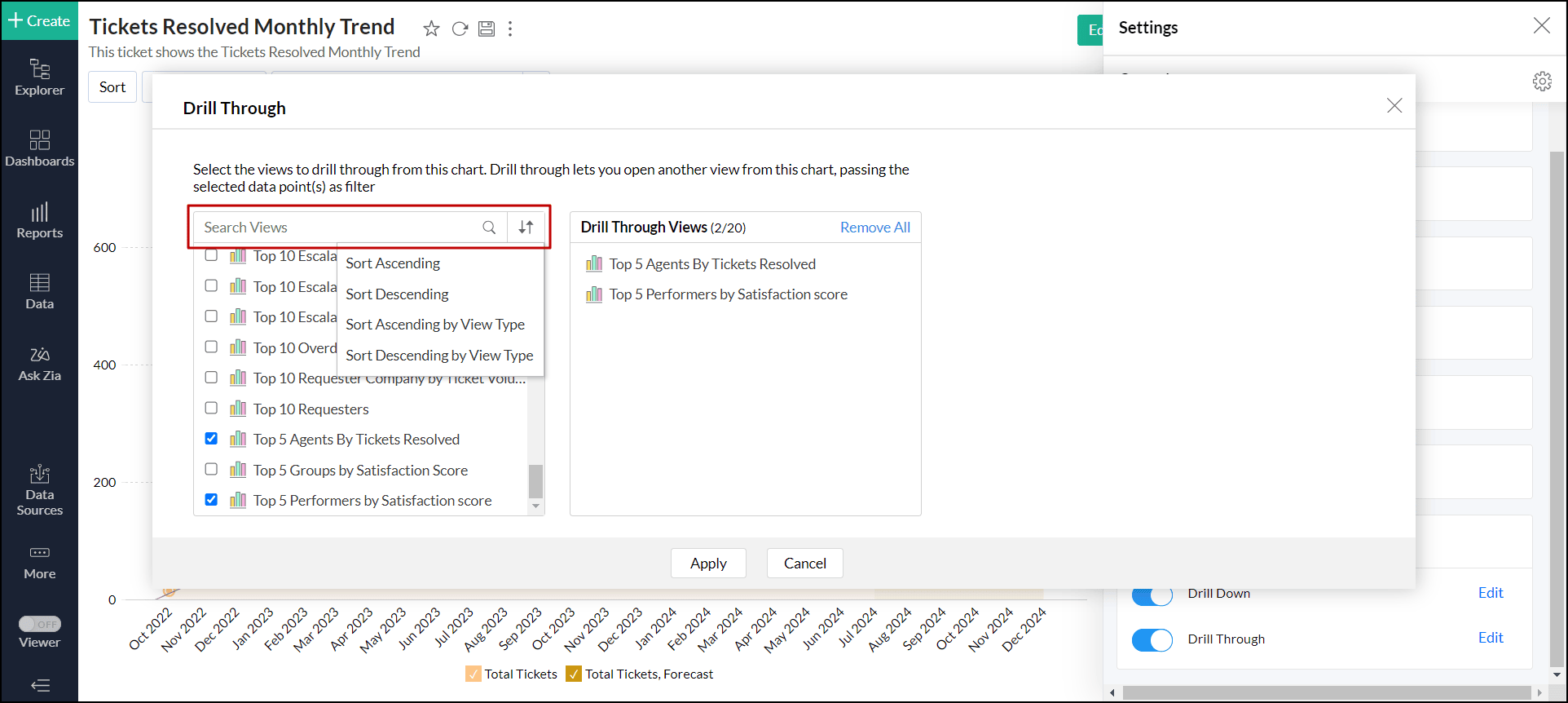Mark chart as favorite star icon
Image resolution: width=1568 pixels, height=703 pixels.
(431, 29)
